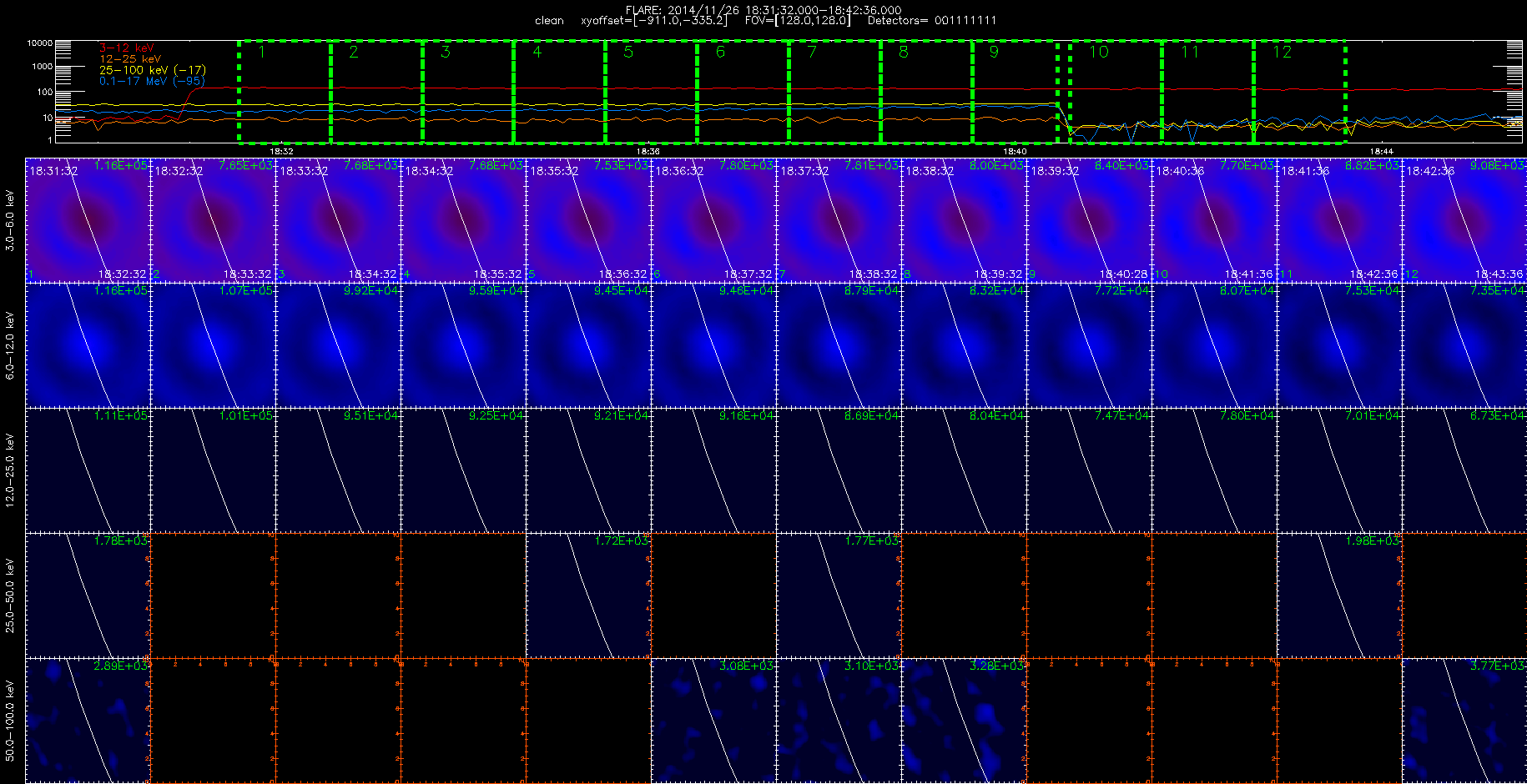Viewport: 1527px width, 784px height.
Task: Open the 6-12 keV image with peak 8.32E+04
Action: pos(964,345)
